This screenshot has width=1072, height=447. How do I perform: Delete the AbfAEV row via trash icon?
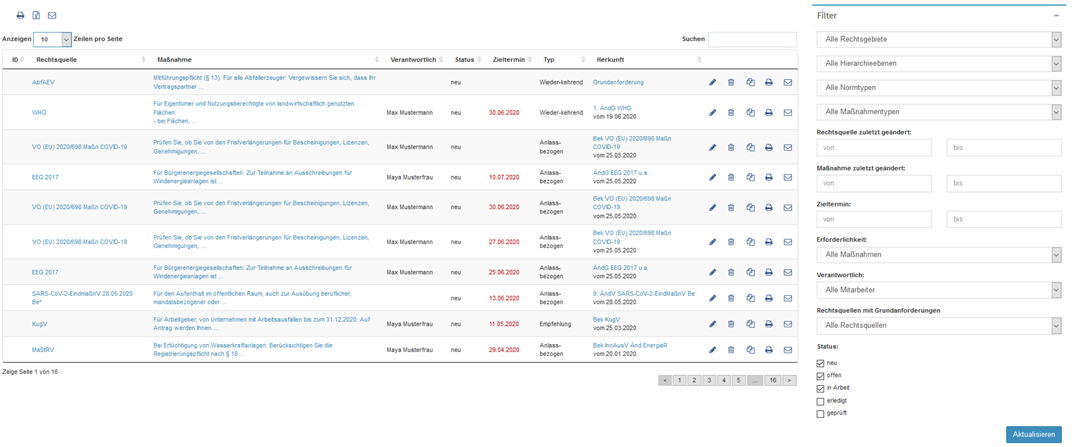pos(731,82)
